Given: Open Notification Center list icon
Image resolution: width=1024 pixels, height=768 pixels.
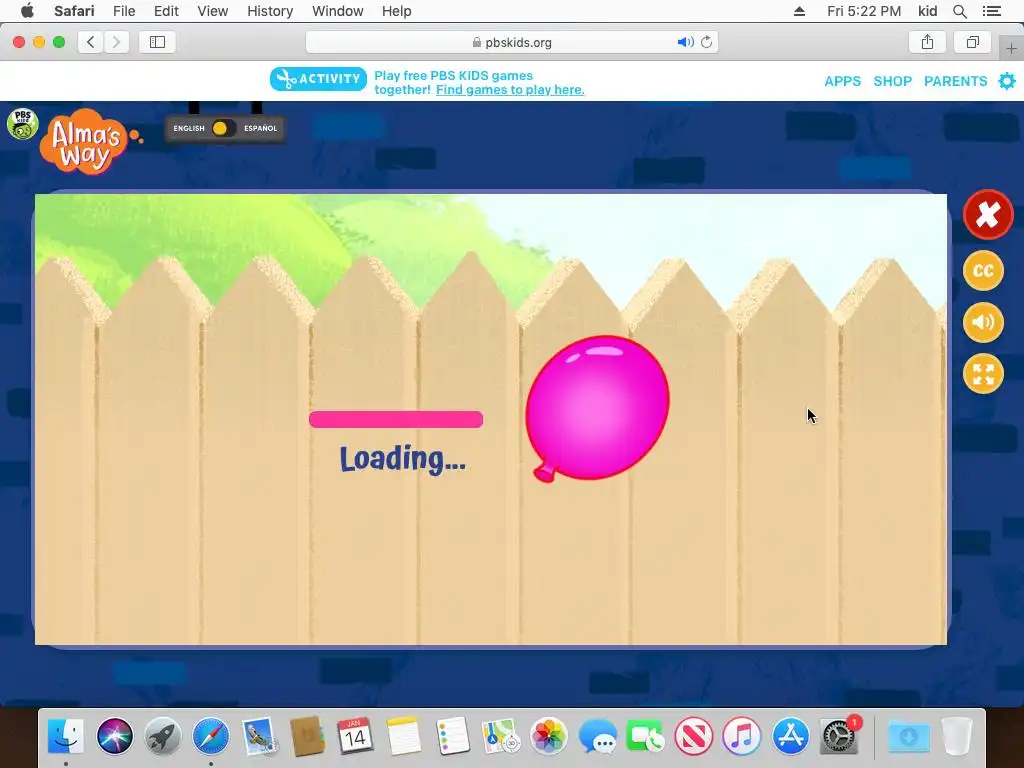Looking at the screenshot, I should click(992, 11).
